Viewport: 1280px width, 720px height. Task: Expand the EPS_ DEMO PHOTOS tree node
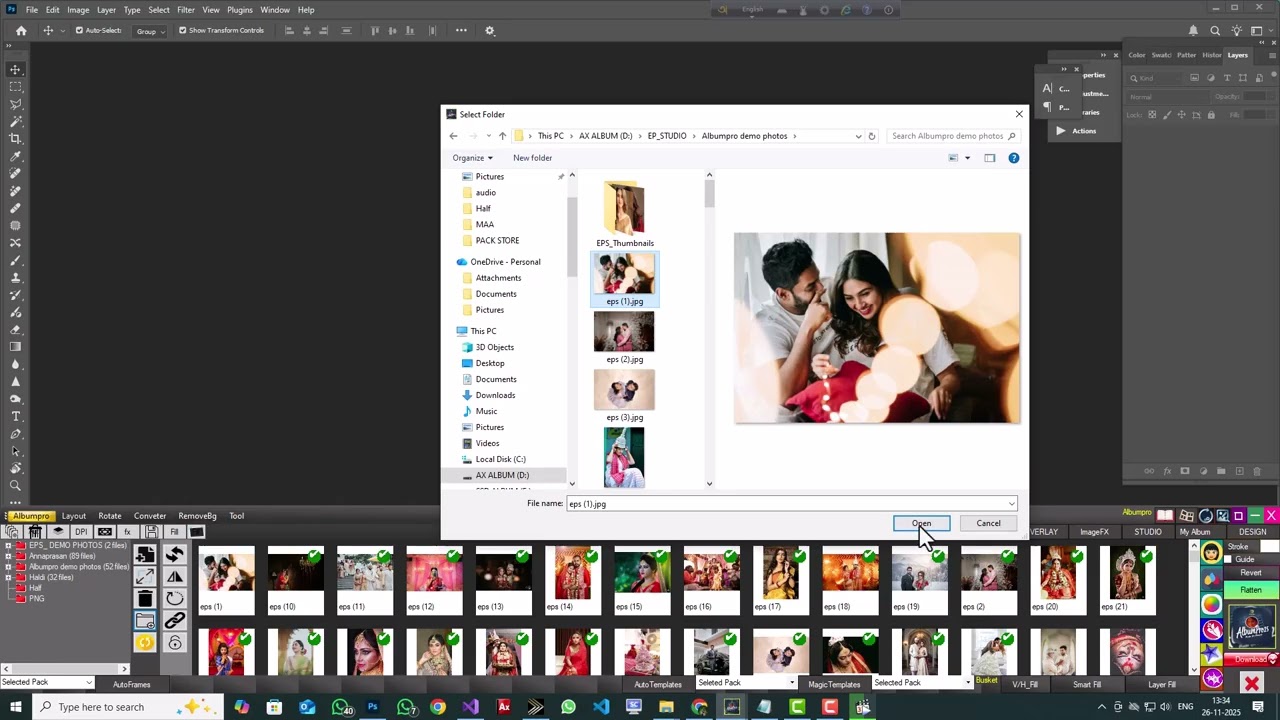(8, 545)
